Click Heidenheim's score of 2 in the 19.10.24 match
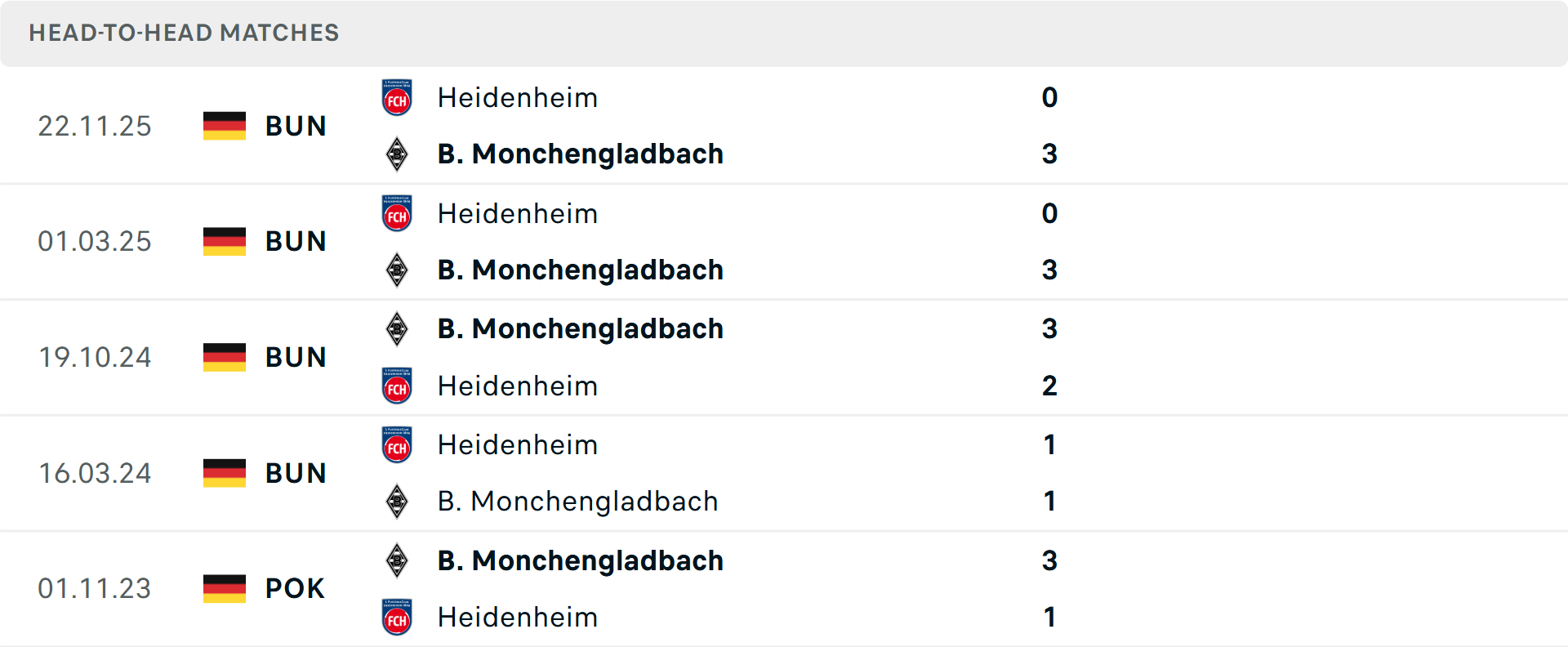 click(1050, 386)
